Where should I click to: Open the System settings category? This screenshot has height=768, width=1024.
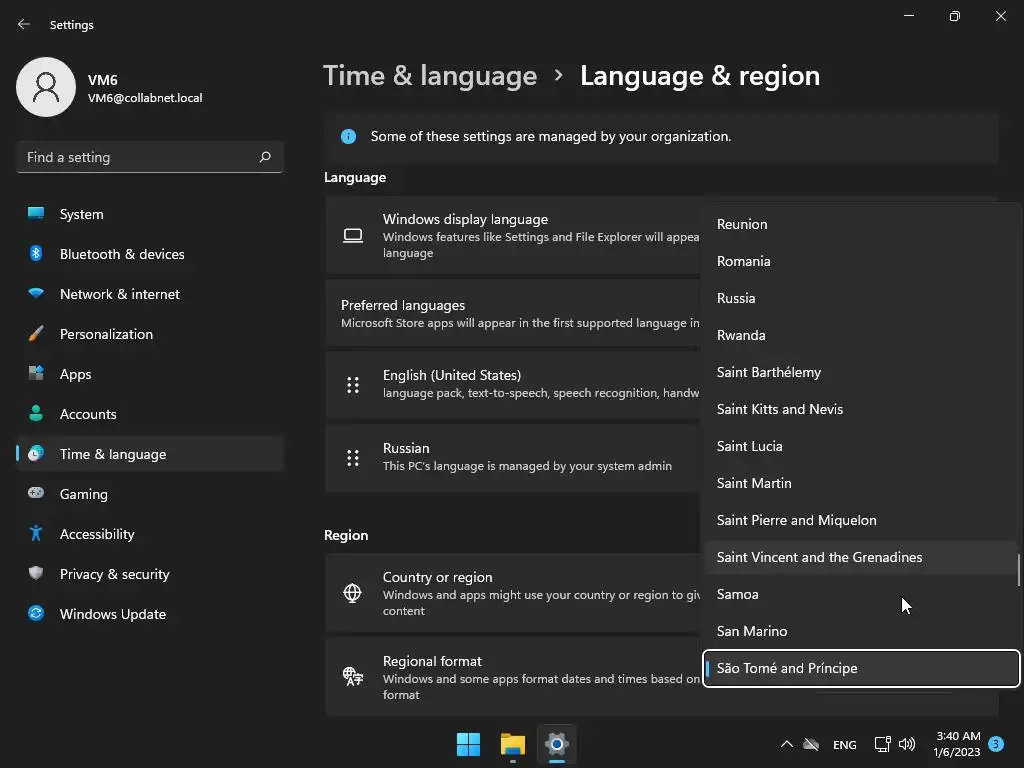pos(150,214)
